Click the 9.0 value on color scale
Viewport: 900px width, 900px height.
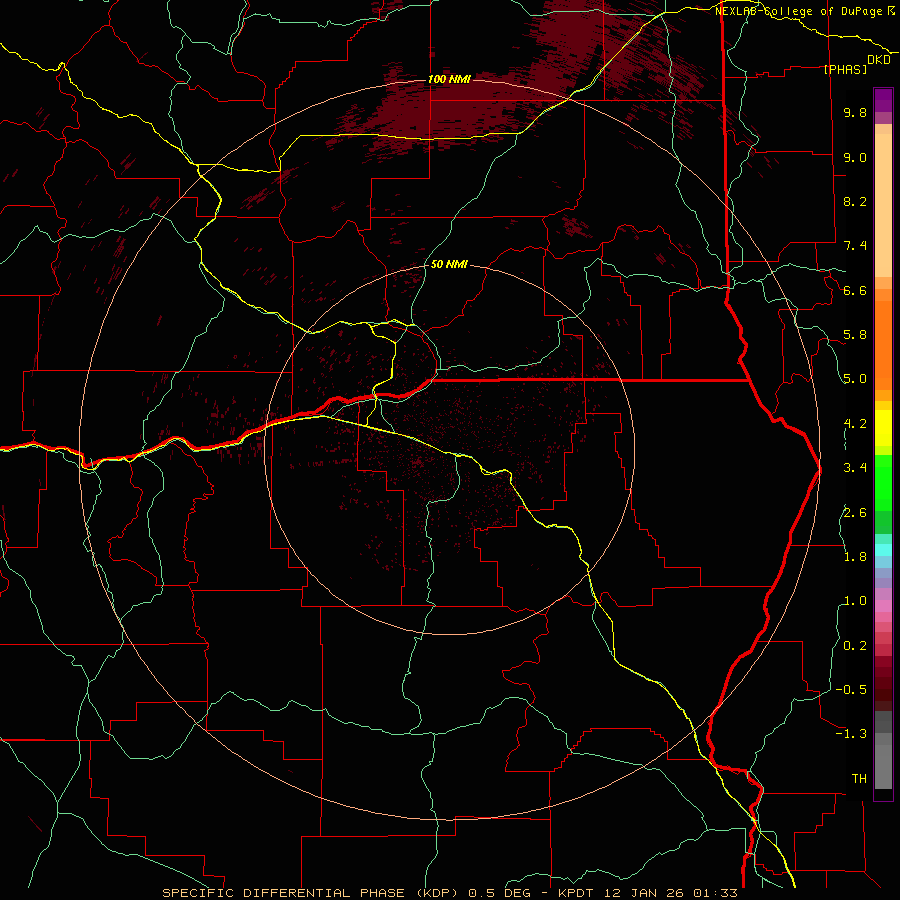coord(855,157)
